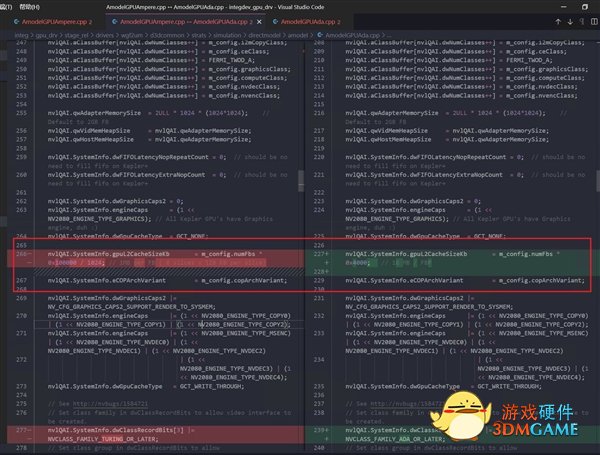This screenshot has height=455, width=600.
Task: Click m_config.graphicsClass on right line 211
Action: tap(546, 69)
